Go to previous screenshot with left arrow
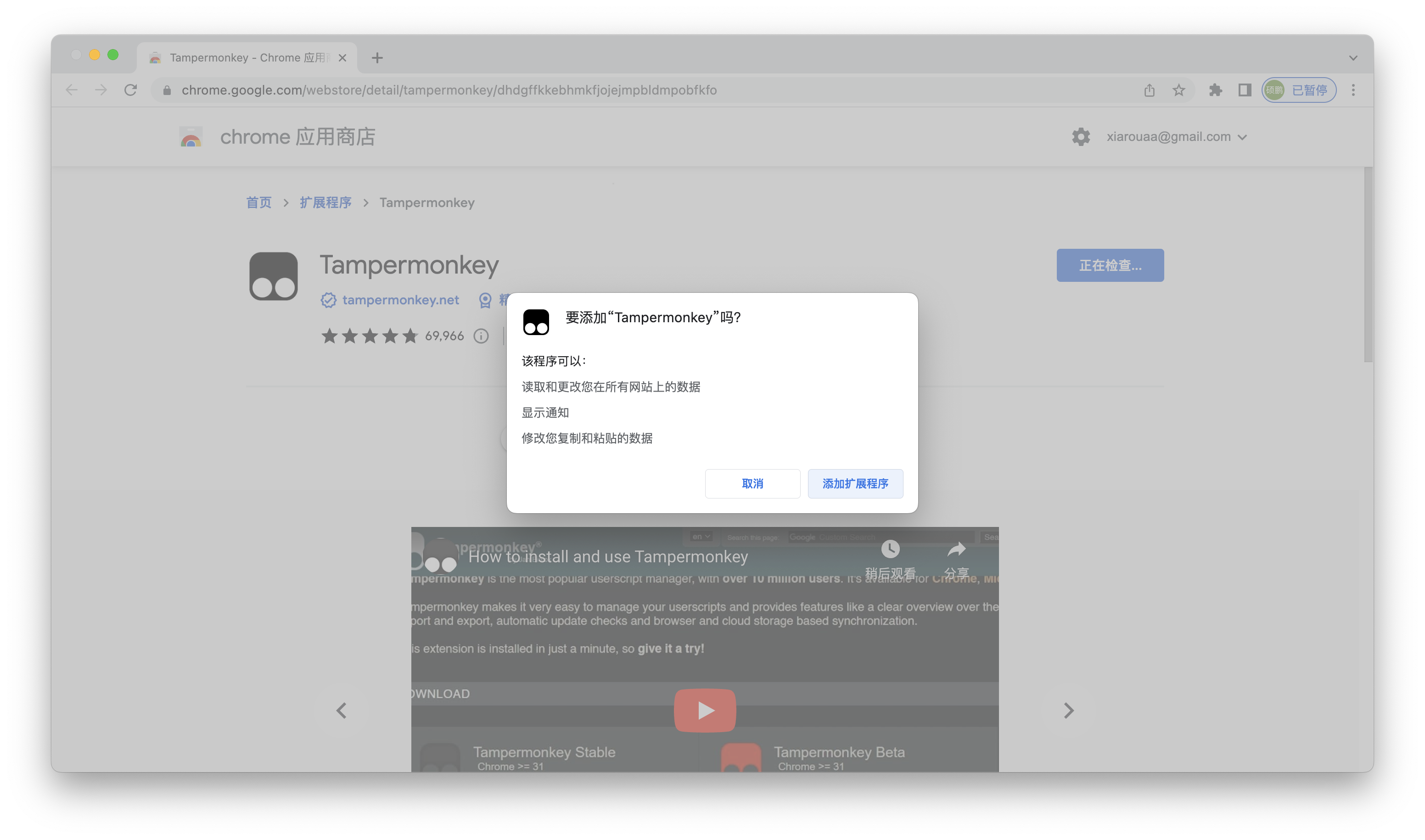1425x840 pixels. click(341, 711)
